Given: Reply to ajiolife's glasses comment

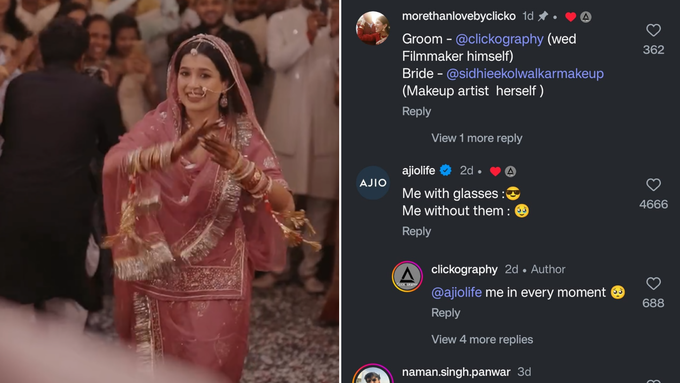Looking at the screenshot, I should 416,231.
